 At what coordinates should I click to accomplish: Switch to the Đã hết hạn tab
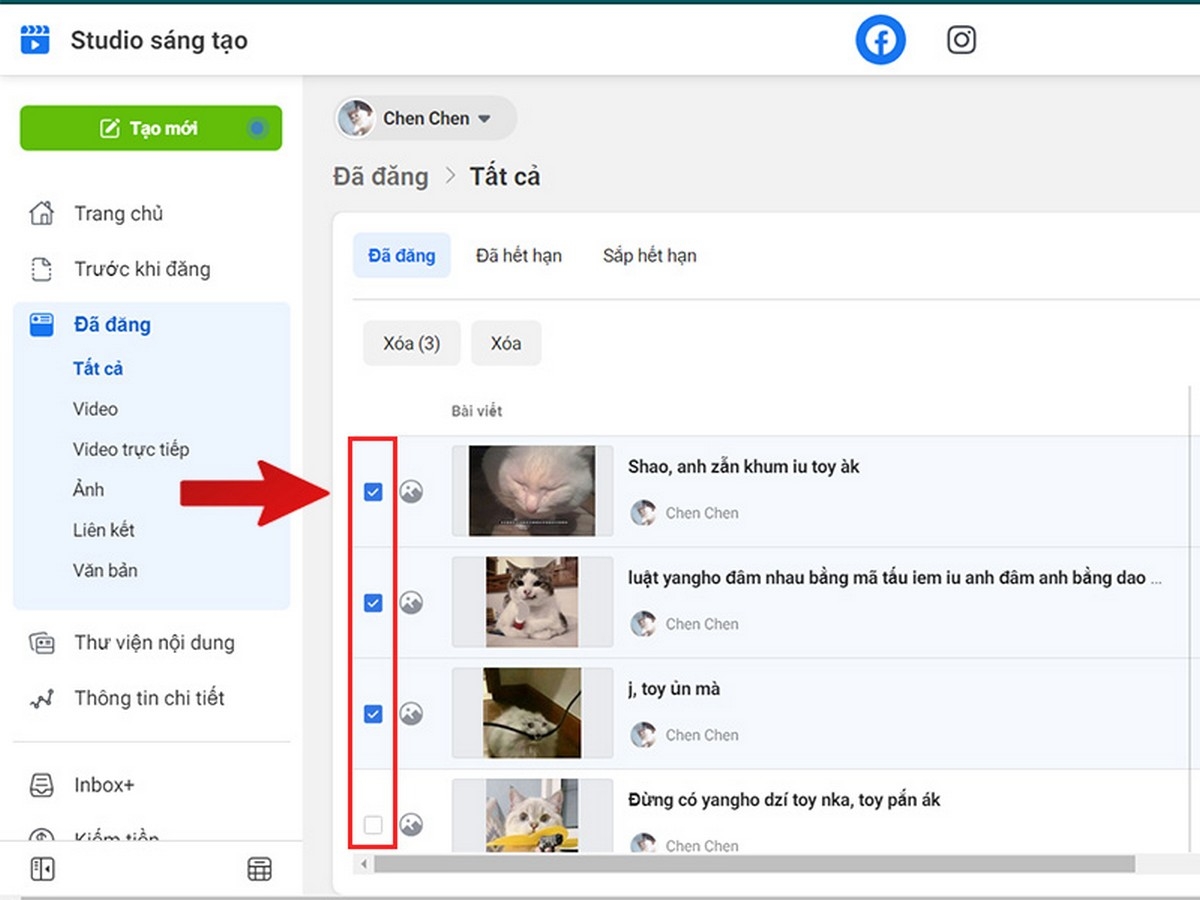tap(518, 256)
